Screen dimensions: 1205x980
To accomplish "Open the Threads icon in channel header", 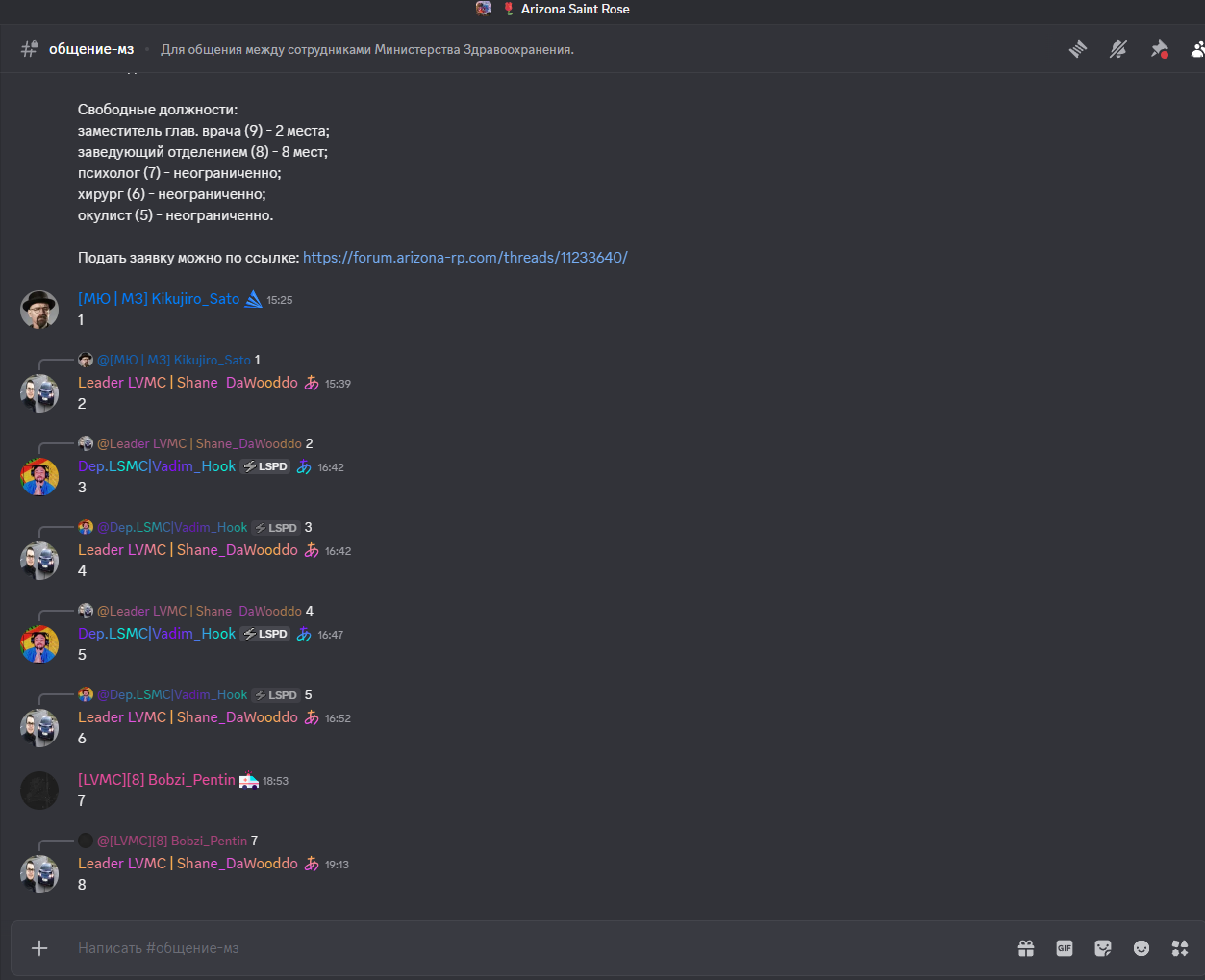I will pyautogui.click(x=1078, y=49).
